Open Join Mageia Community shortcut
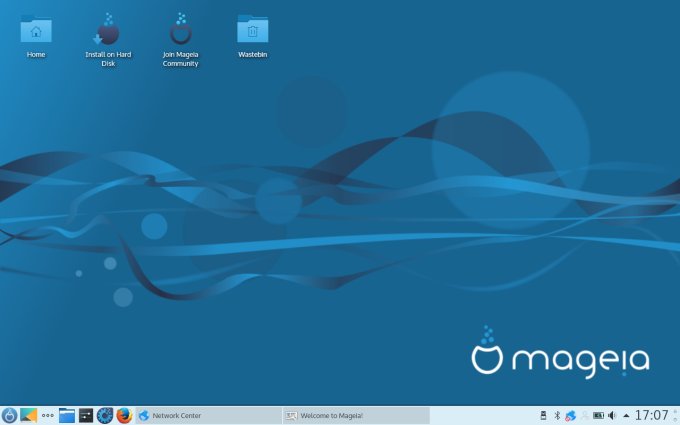The height and width of the screenshot is (425, 680). coord(180,40)
